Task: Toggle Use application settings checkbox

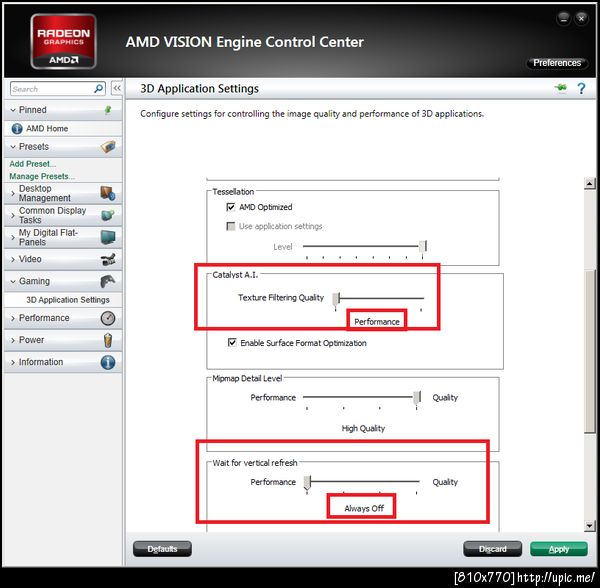Action: click(x=231, y=226)
